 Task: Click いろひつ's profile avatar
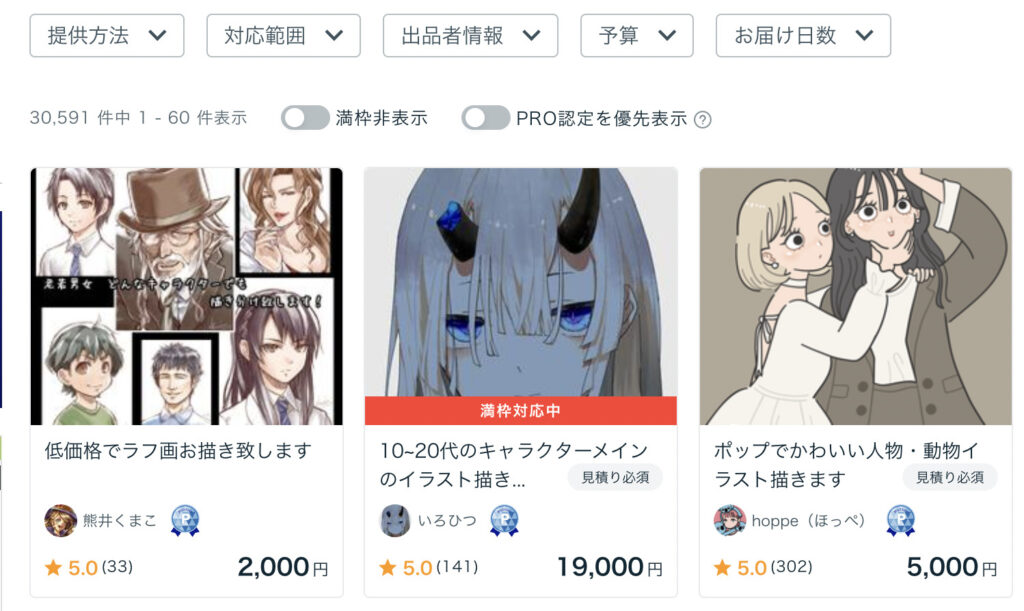[x=395, y=520]
